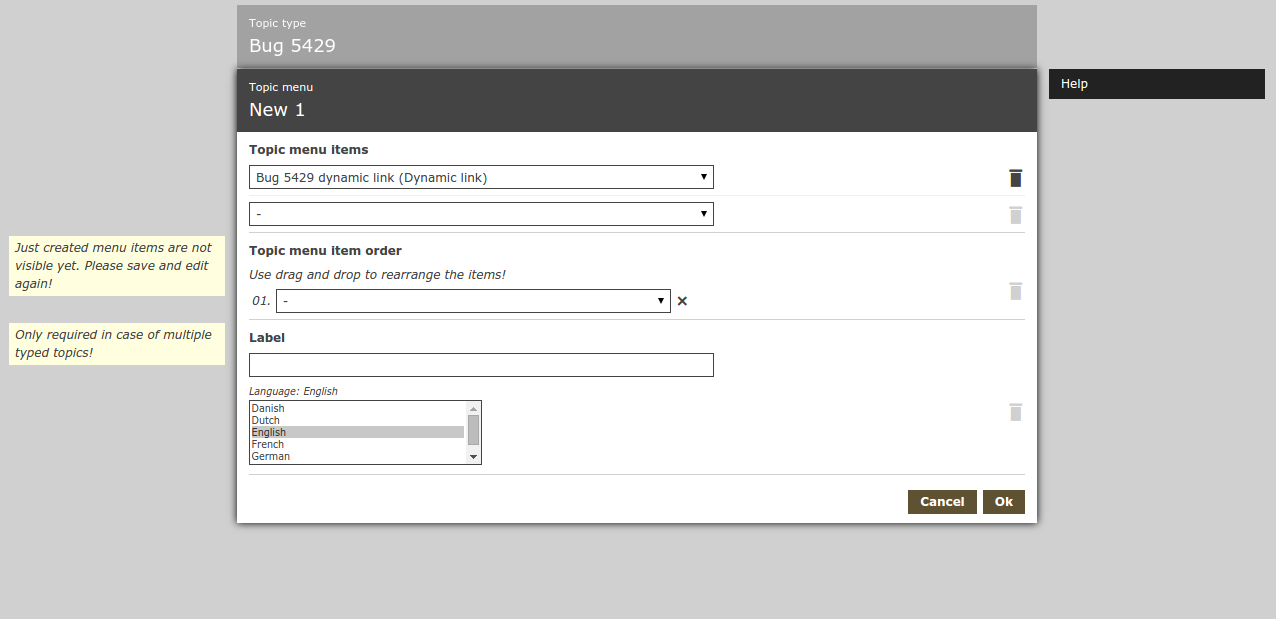Screen dimensions: 1276x619
Task: Click the trash icon beside the empty menu item dropdown
Action: (1015, 215)
